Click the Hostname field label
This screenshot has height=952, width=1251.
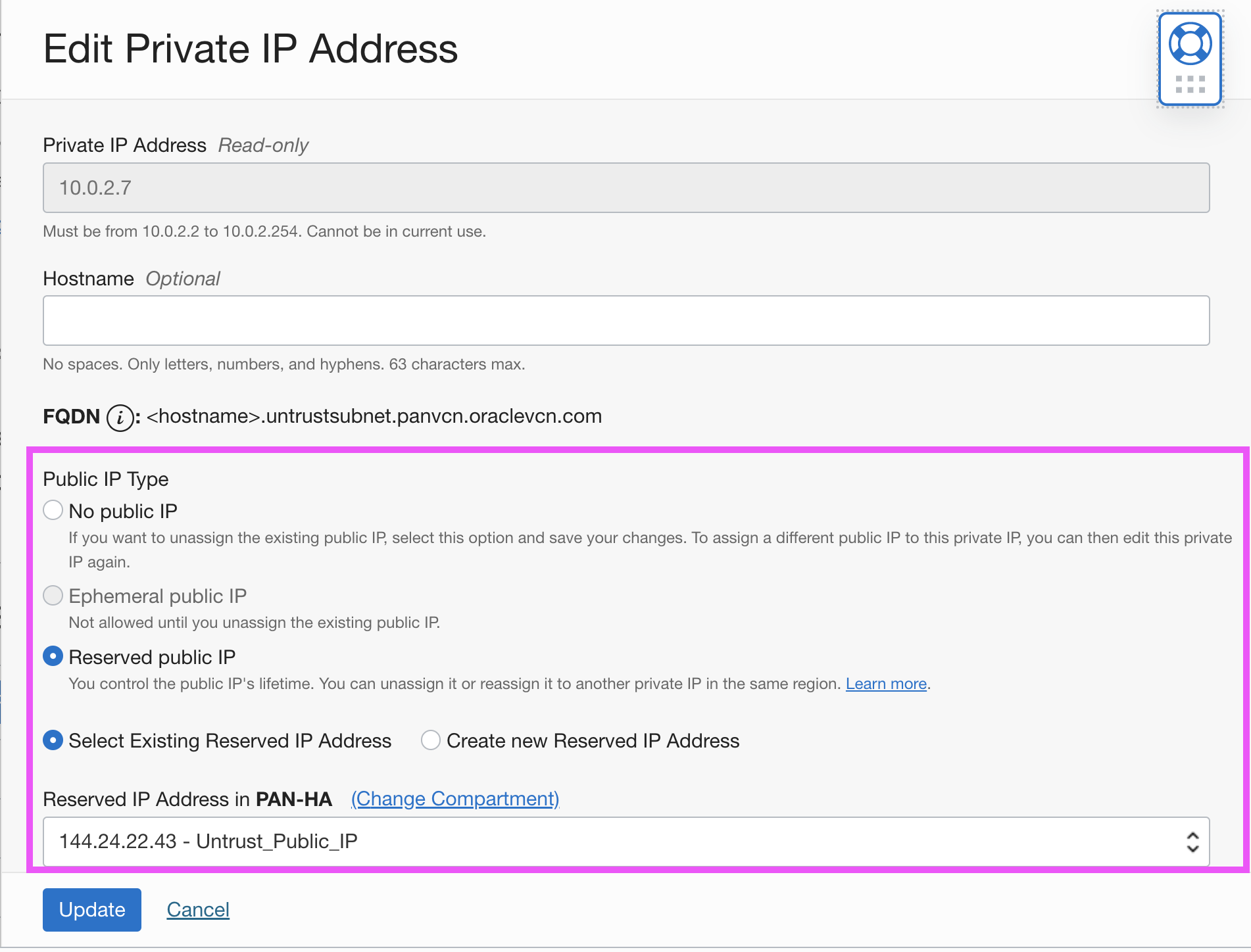pos(88,279)
